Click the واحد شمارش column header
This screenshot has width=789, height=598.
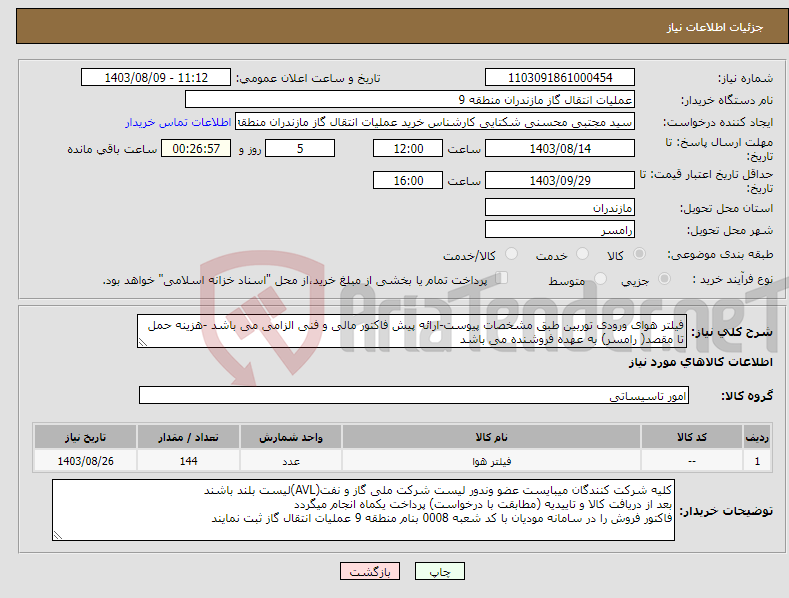point(291,437)
